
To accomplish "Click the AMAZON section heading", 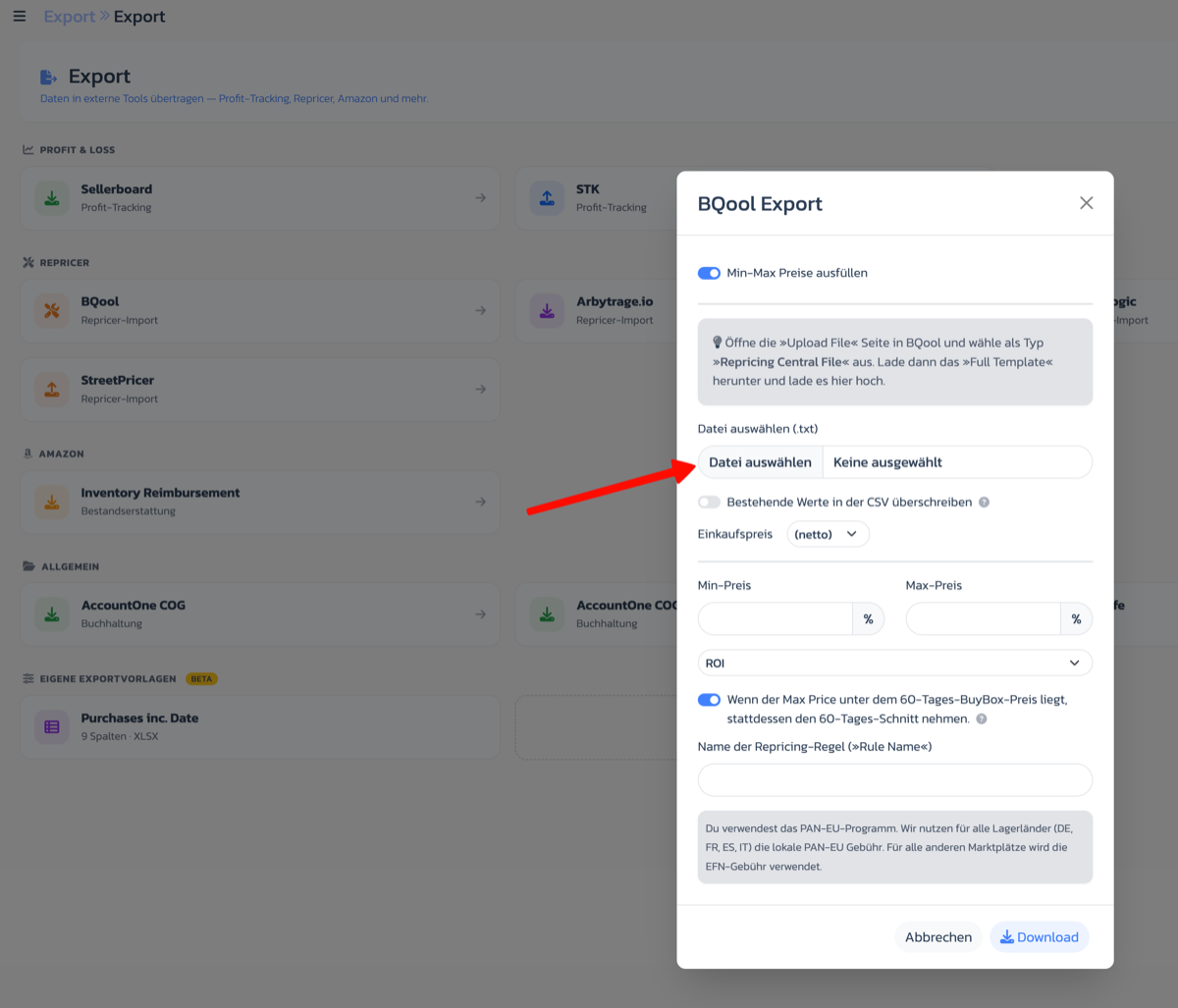I will [x=62, y=454].
